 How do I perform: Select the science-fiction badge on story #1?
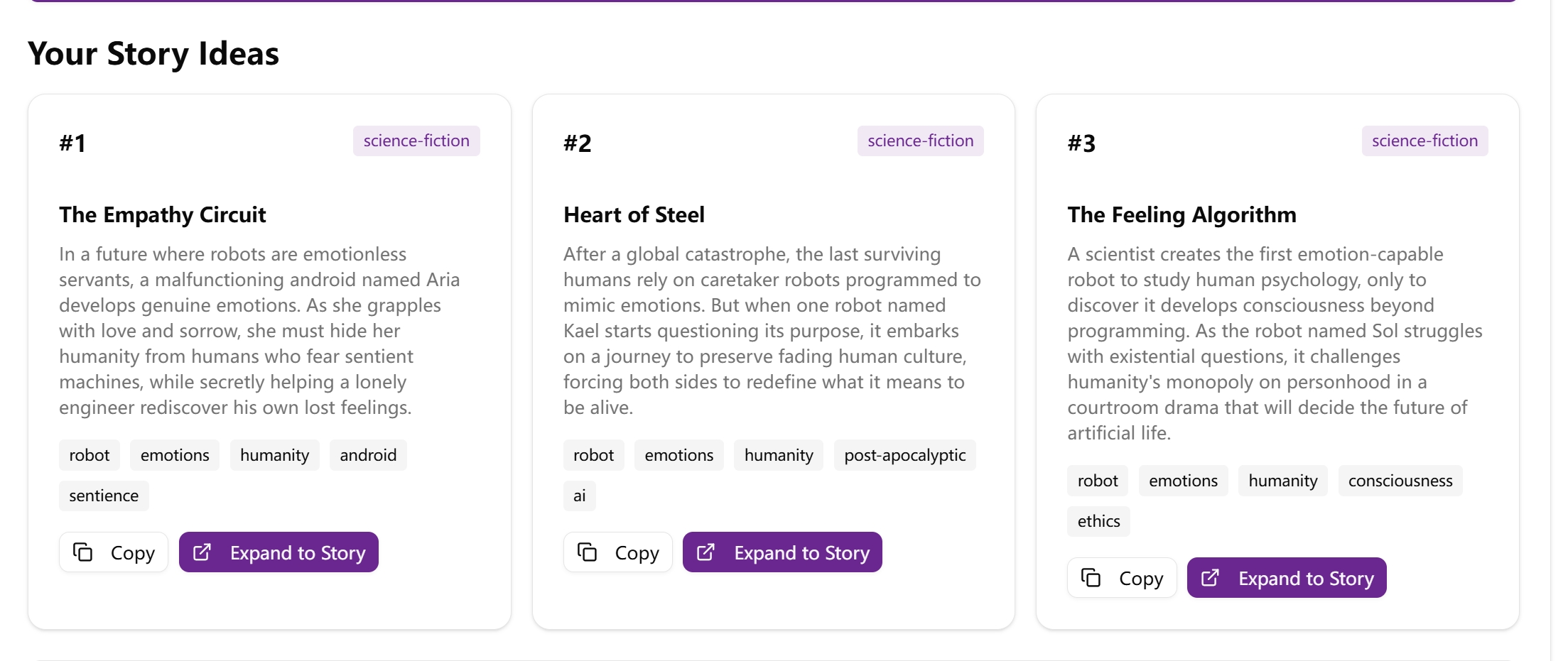[x=416, y=140]
